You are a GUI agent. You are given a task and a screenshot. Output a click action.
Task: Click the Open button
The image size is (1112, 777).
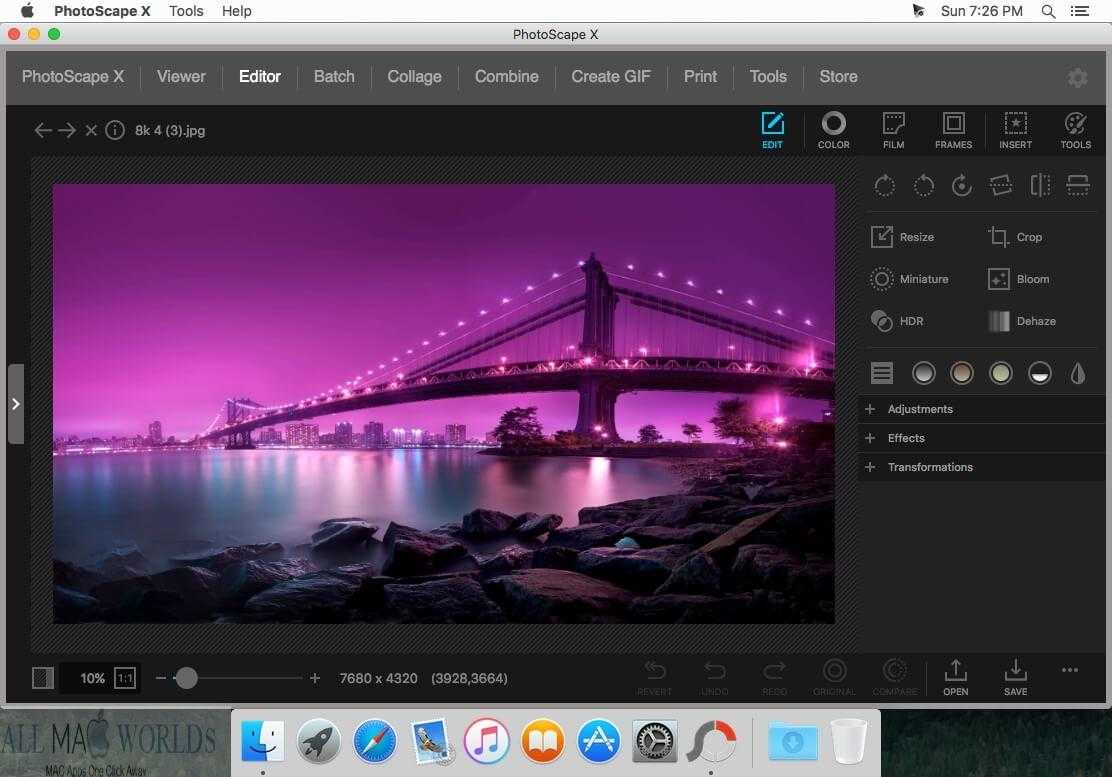coord(955,677)
